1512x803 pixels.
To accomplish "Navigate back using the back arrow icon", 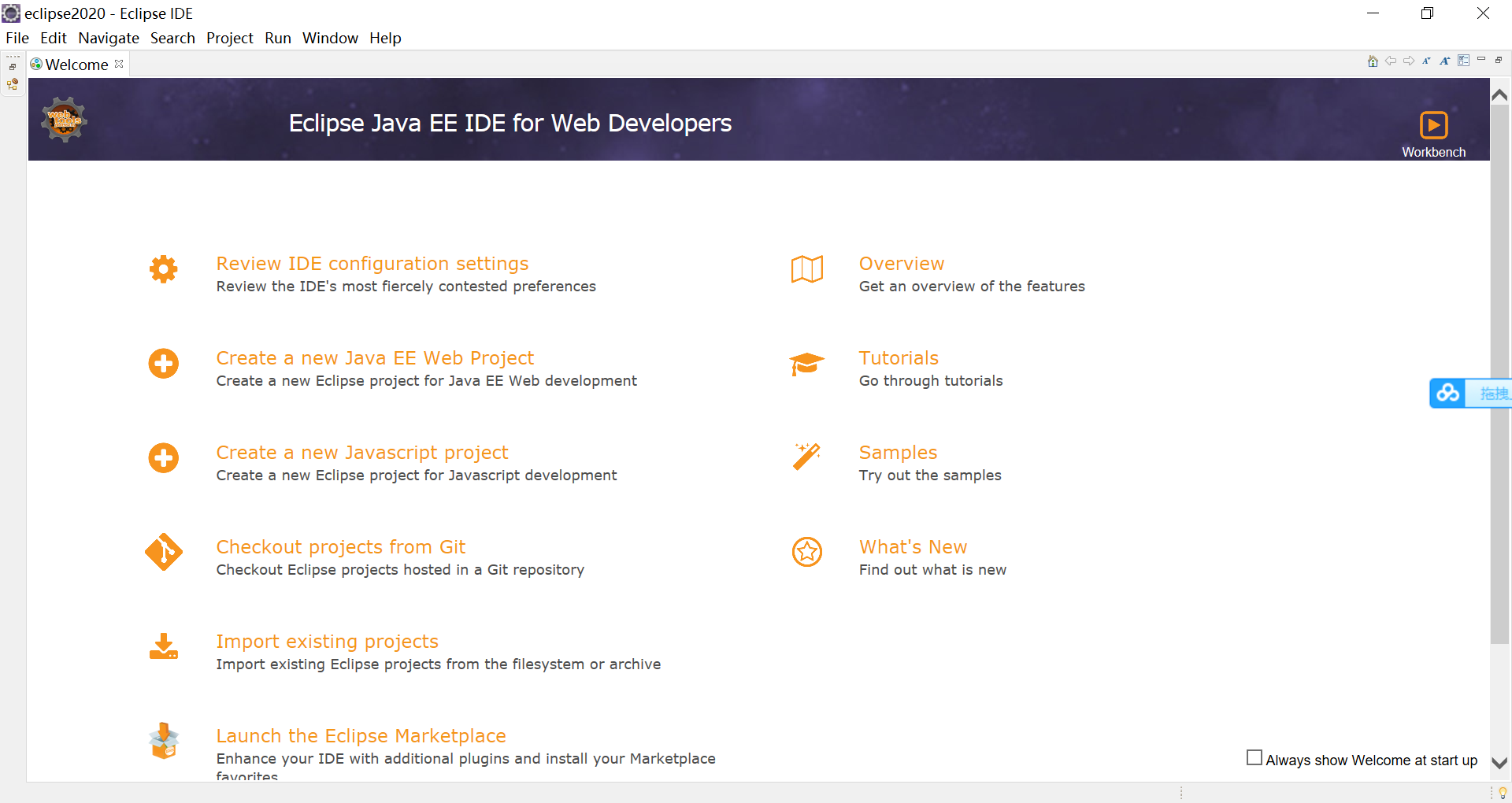I will [1392, 61].
